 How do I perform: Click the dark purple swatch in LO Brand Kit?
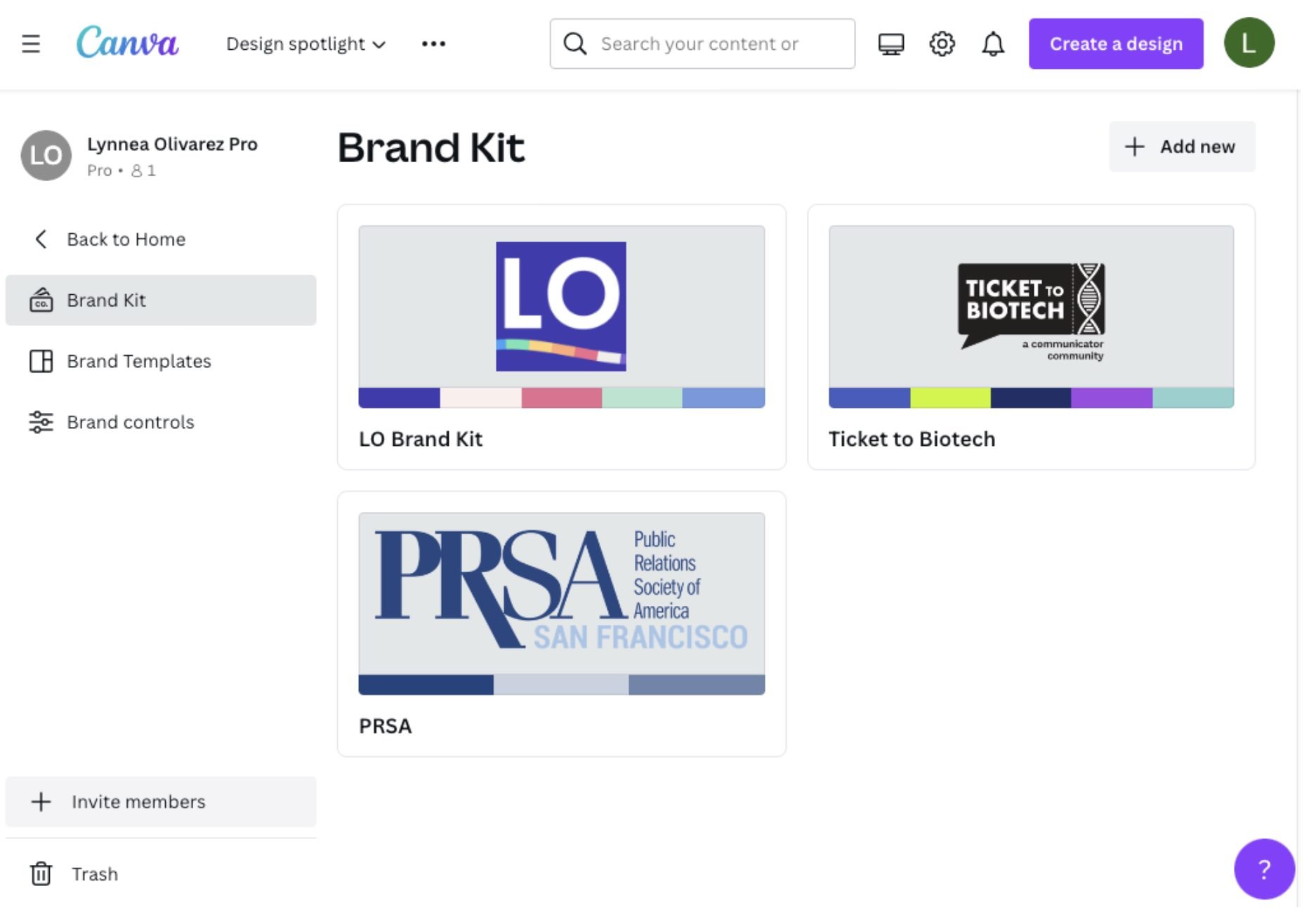399,398
